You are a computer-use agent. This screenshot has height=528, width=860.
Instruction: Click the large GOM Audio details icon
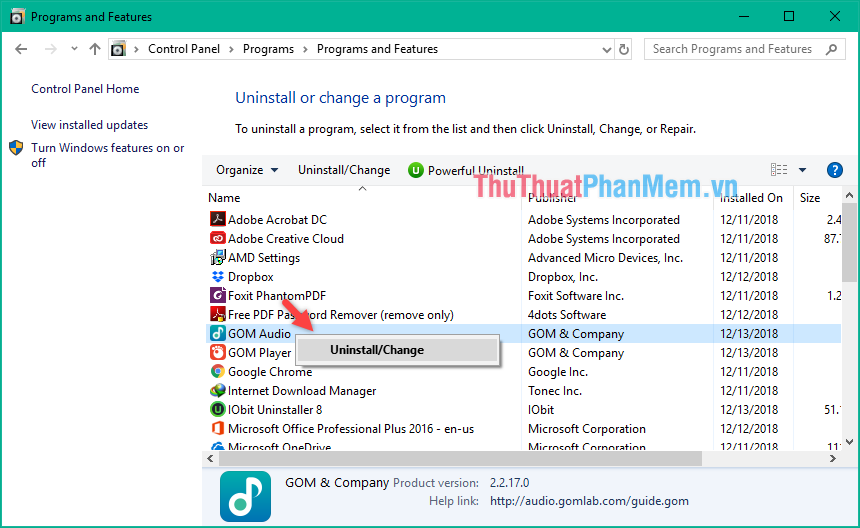point(245,496)
